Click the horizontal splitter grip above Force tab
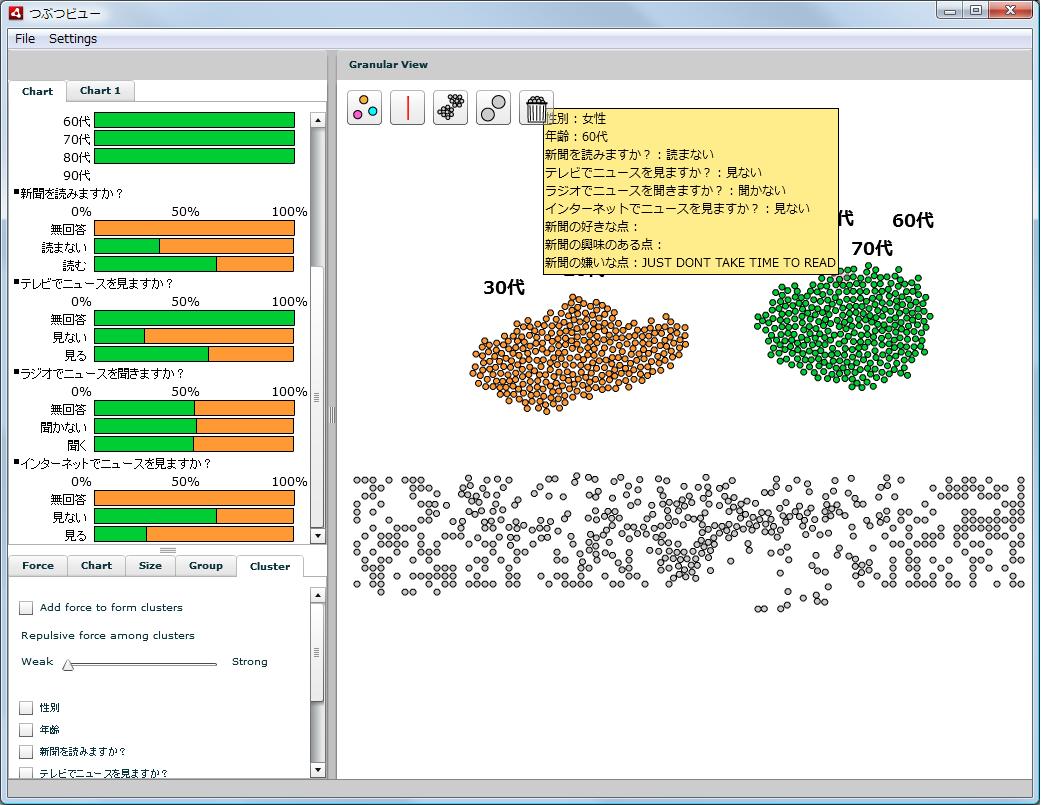The width and height of the screenshot is (1042, 805). [x=168, y=550]
